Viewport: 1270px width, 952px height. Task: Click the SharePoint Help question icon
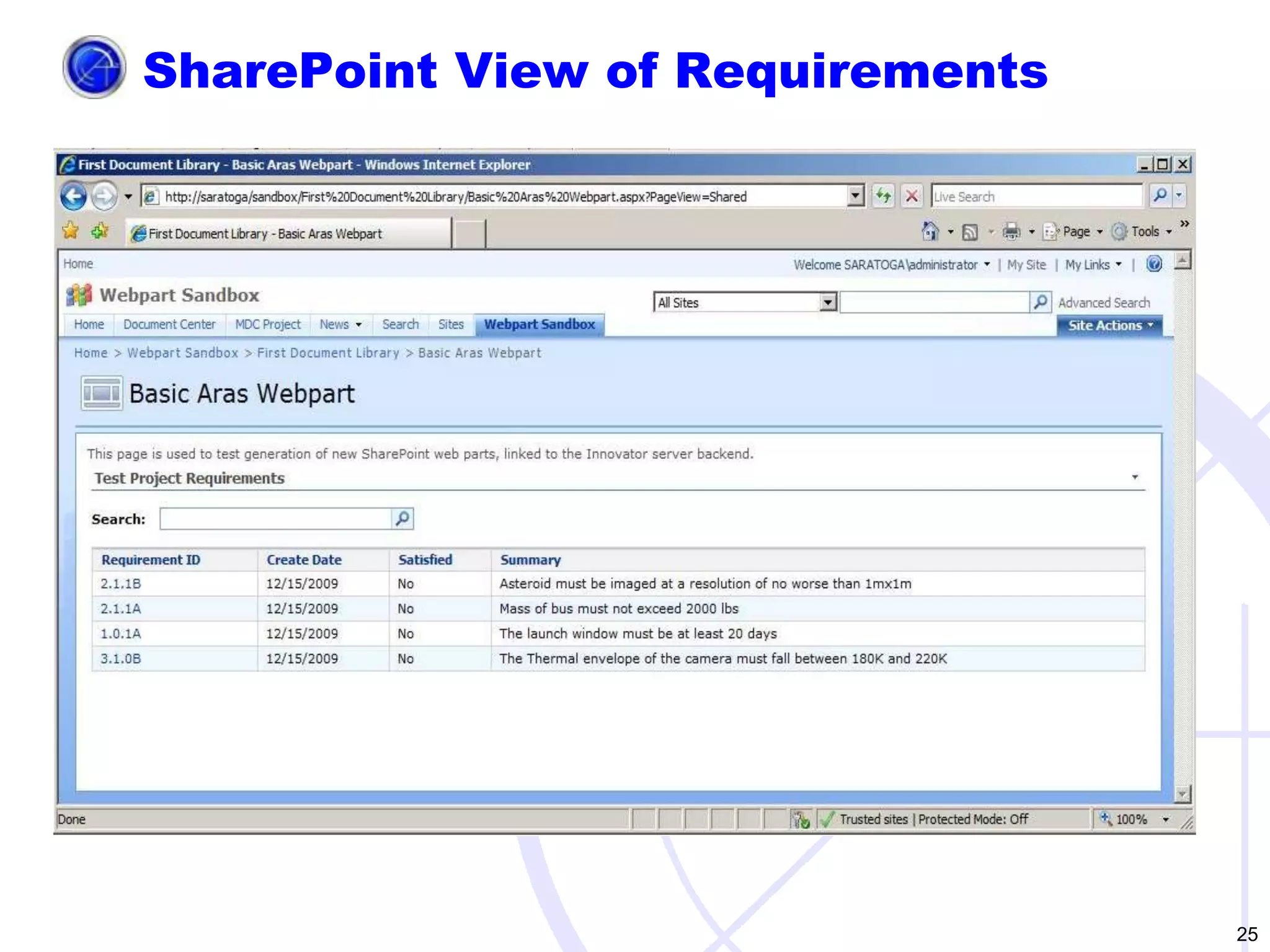1154,264
